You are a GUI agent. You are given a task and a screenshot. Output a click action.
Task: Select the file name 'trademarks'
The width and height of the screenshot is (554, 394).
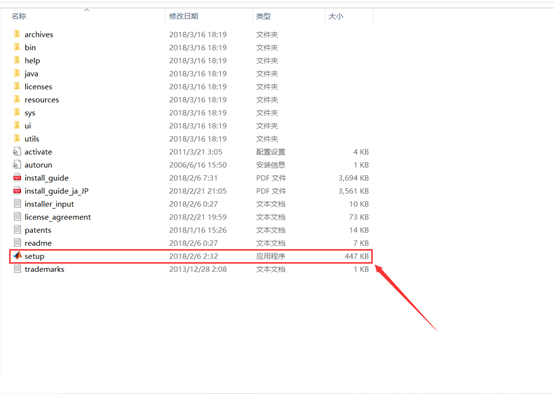pos(45,269)
